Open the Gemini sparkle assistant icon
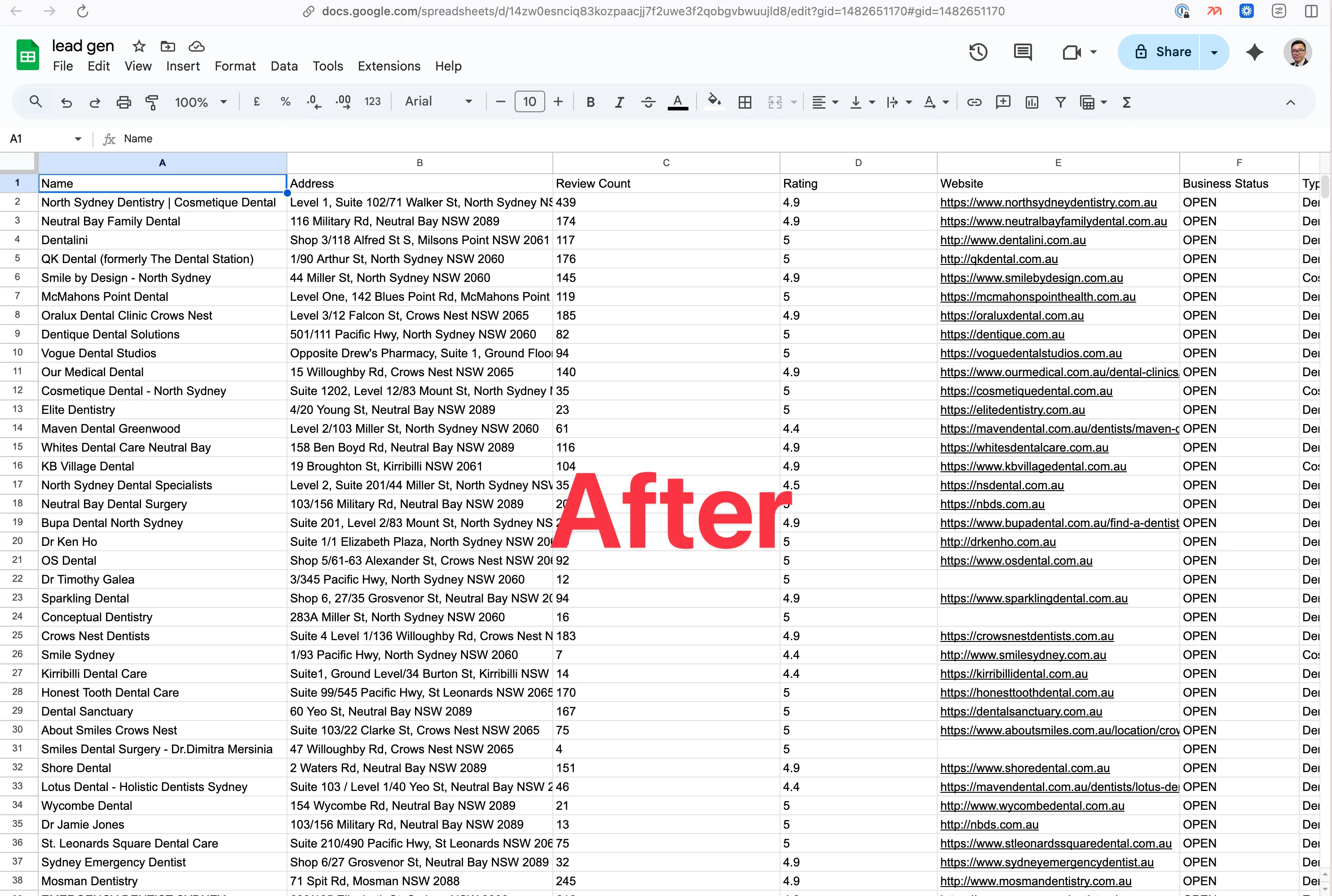1332x896 pixels. coord(1254,52)
